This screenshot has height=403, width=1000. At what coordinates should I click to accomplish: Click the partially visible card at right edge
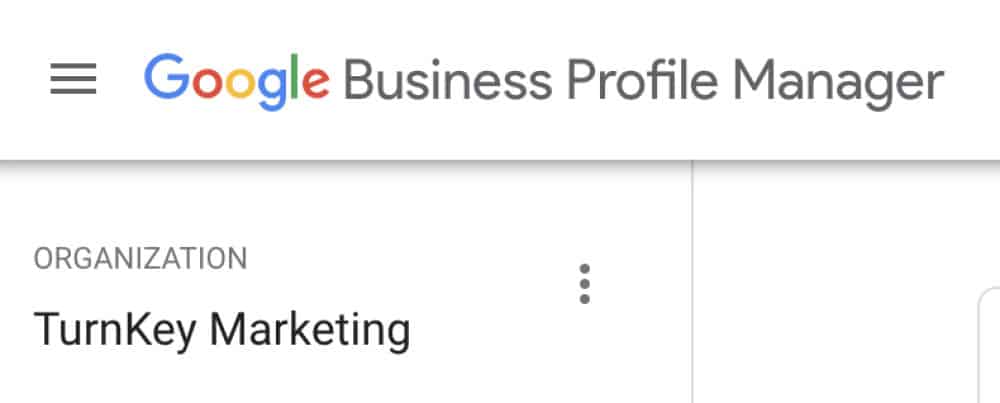coord(989,348)
